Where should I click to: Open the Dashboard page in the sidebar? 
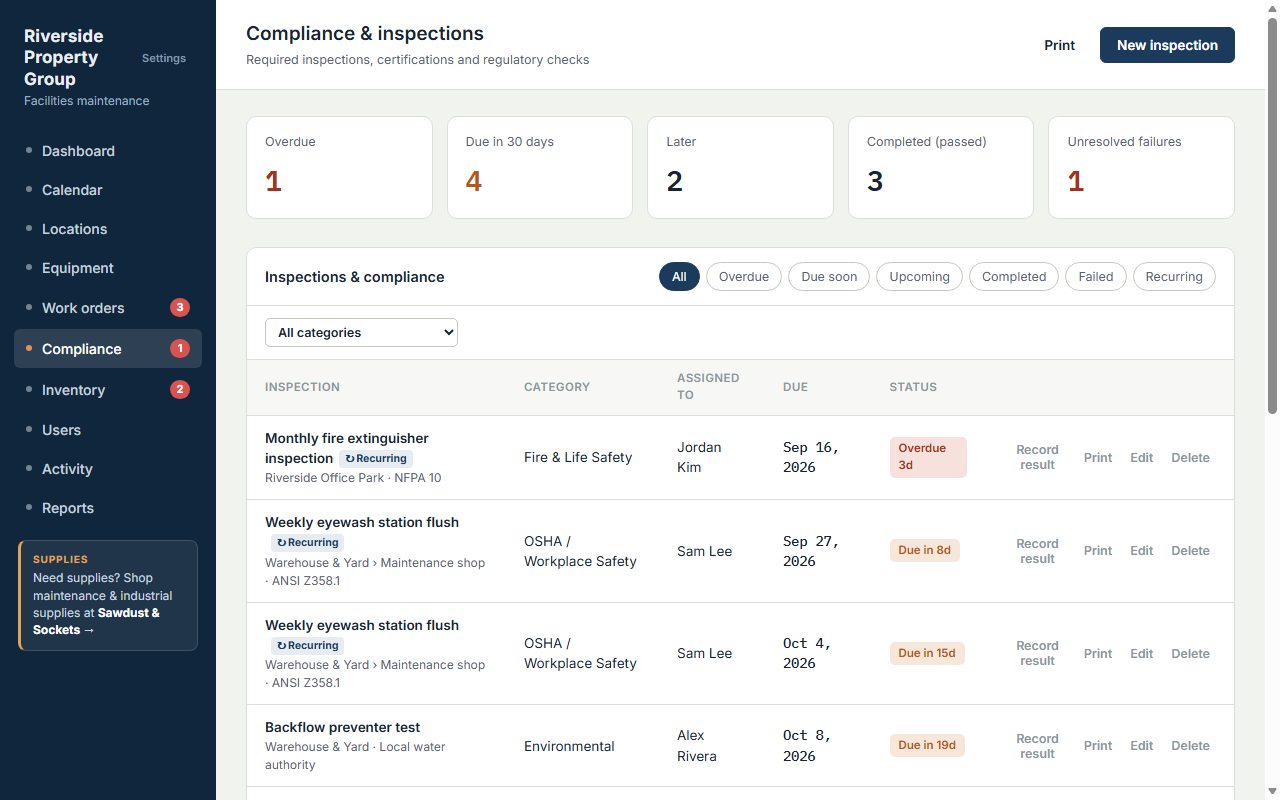[108, 151]
